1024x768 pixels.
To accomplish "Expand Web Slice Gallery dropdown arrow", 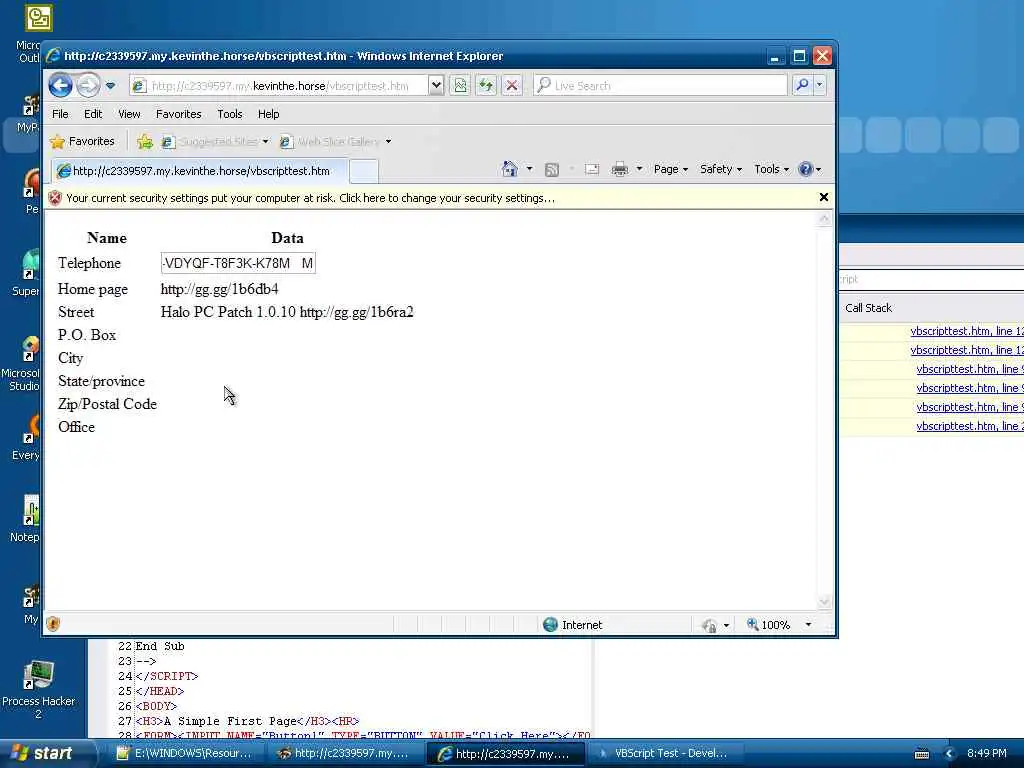I will (388, 141).
